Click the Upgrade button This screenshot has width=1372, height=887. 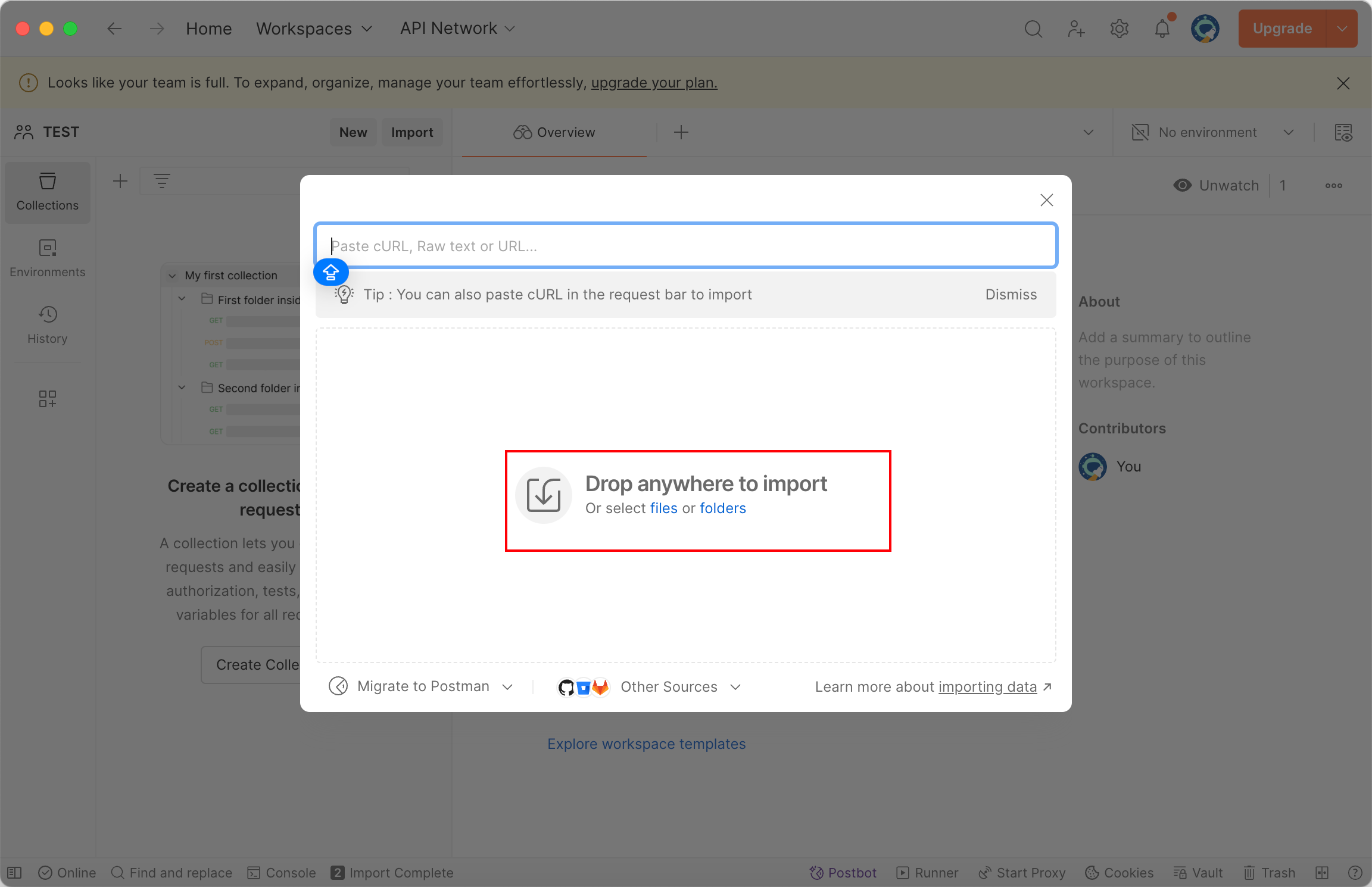click(x=1282, y=29)
